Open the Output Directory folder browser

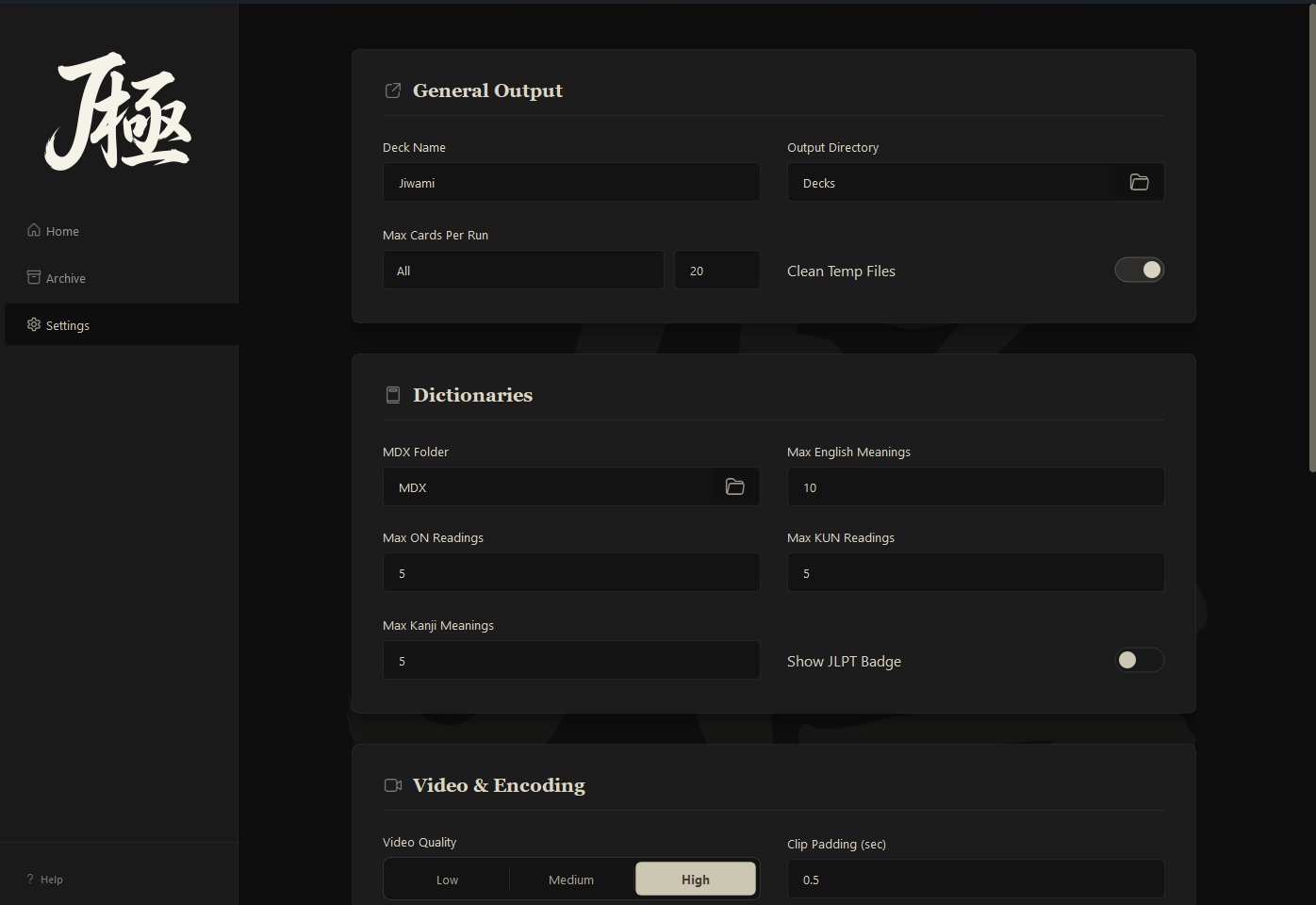tap(1139, 182)
